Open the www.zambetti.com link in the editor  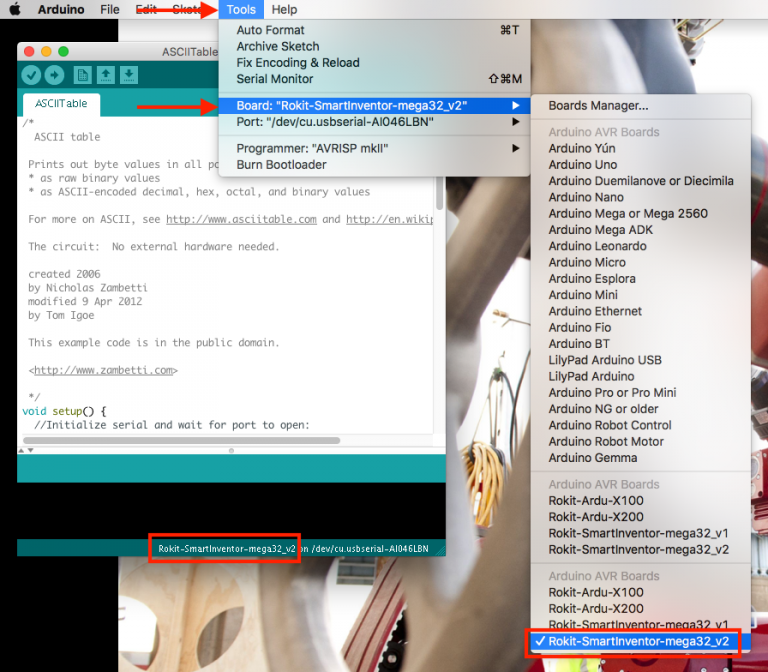coord(105,370)
